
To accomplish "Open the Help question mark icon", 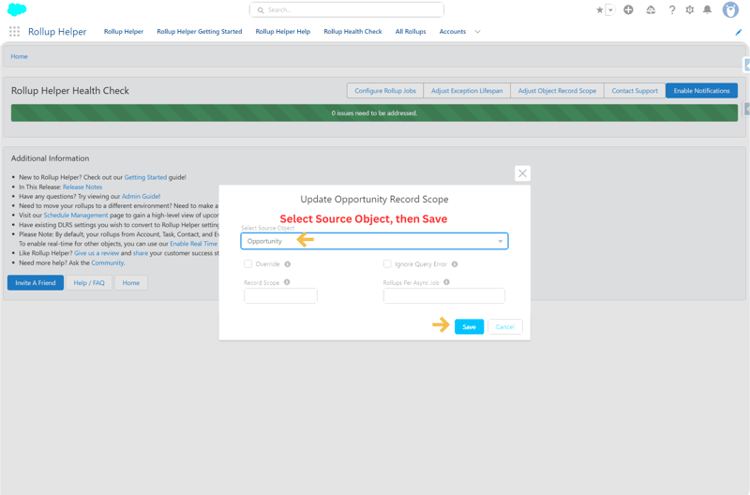I will point(672,10).
